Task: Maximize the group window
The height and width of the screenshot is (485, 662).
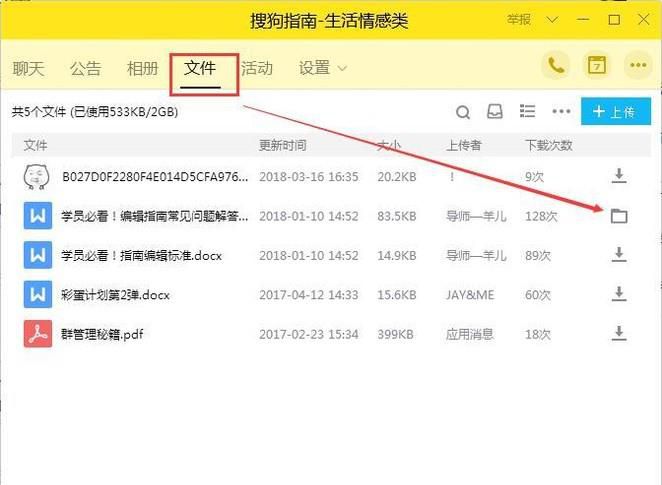Action: tap(614, 19)
